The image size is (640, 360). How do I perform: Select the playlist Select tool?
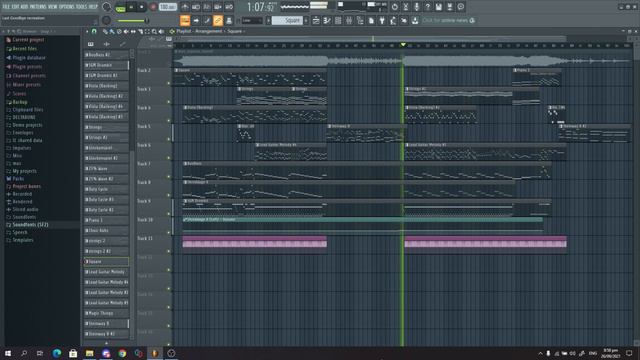[147, 31]
